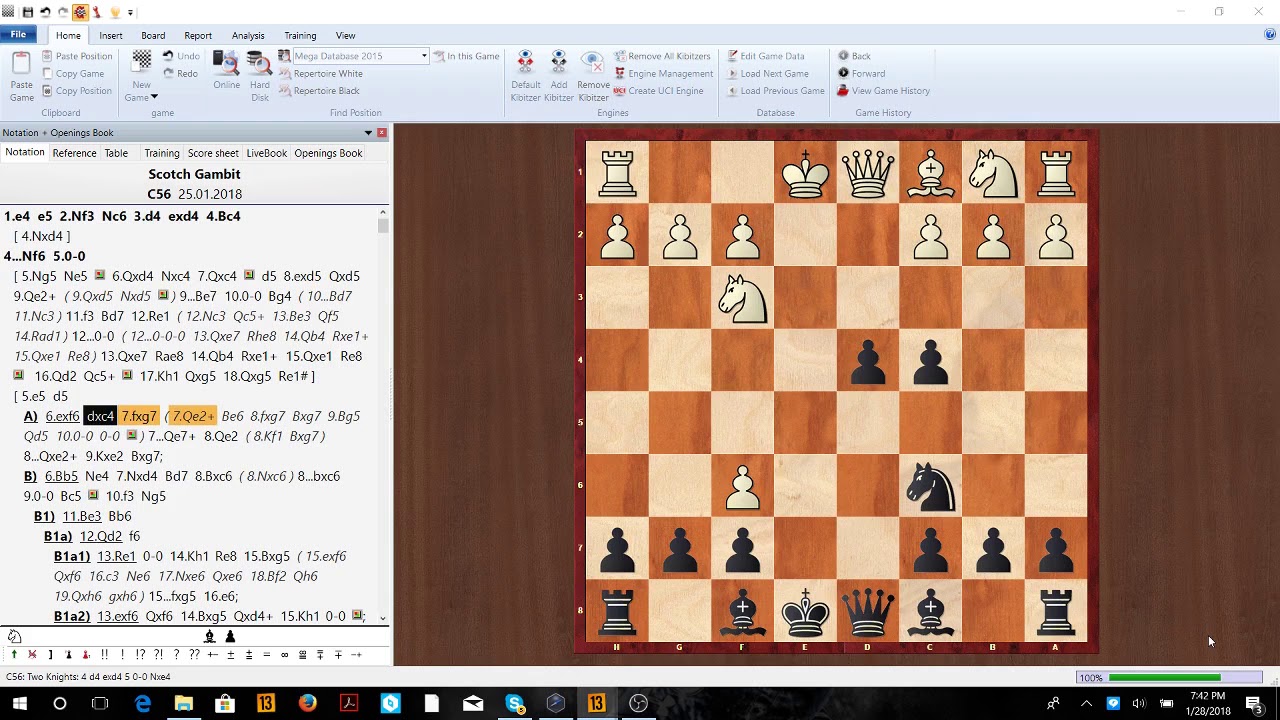
Task: Select variation move 7.Qe2+ in notation
Action: (192, 416)
